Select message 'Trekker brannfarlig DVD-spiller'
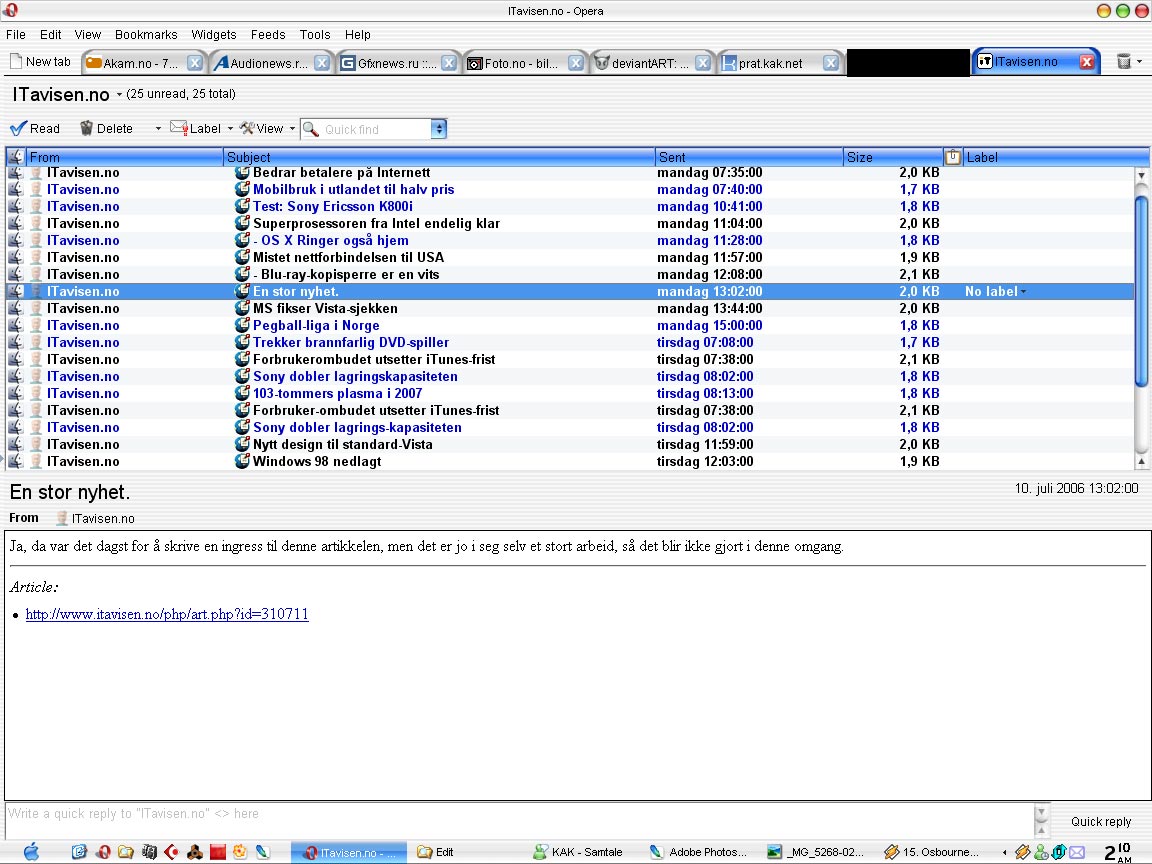1152x864 pixels. tap(569, 342)
